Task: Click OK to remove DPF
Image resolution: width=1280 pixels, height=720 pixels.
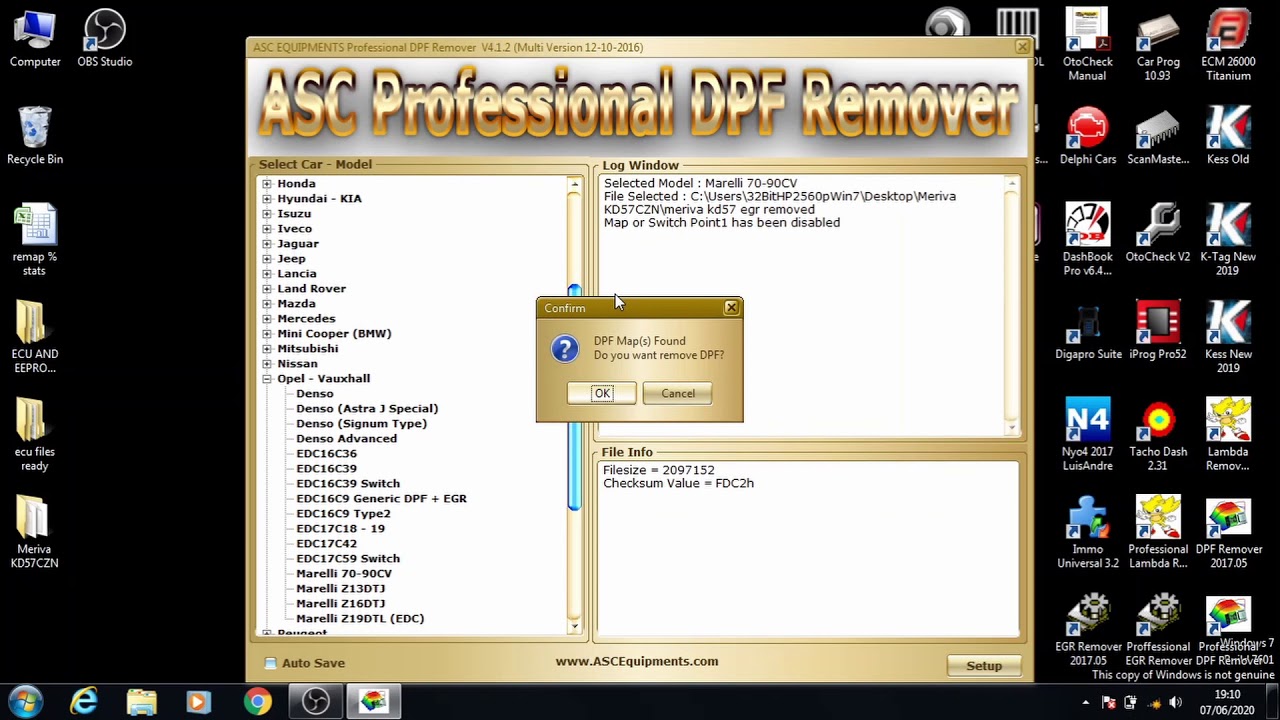Action: tap(602, 393)
